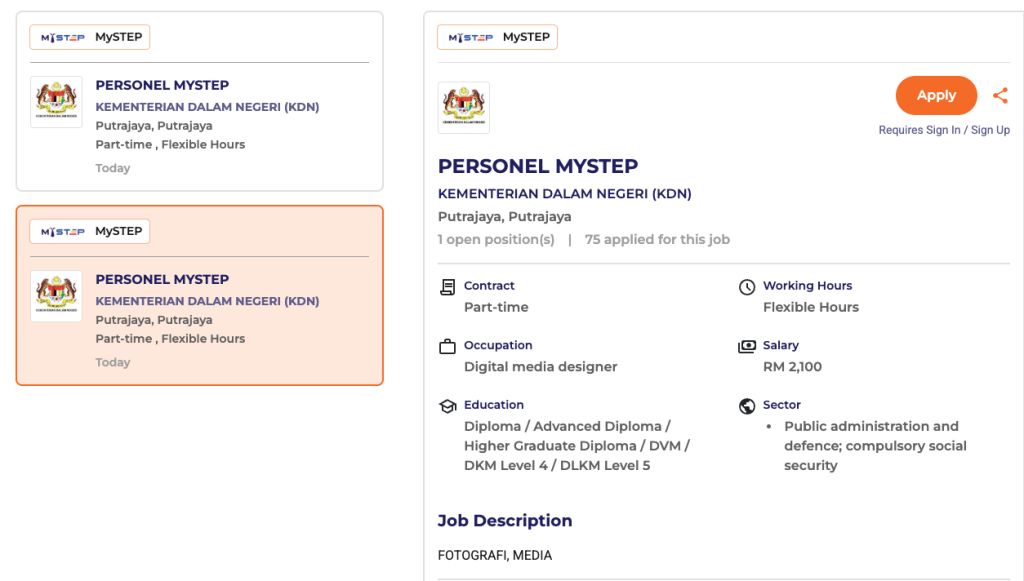The height and width of the screenshot is (581, 1024).
Task: Click the crest logo on first job card
Action: pos(56,102)
